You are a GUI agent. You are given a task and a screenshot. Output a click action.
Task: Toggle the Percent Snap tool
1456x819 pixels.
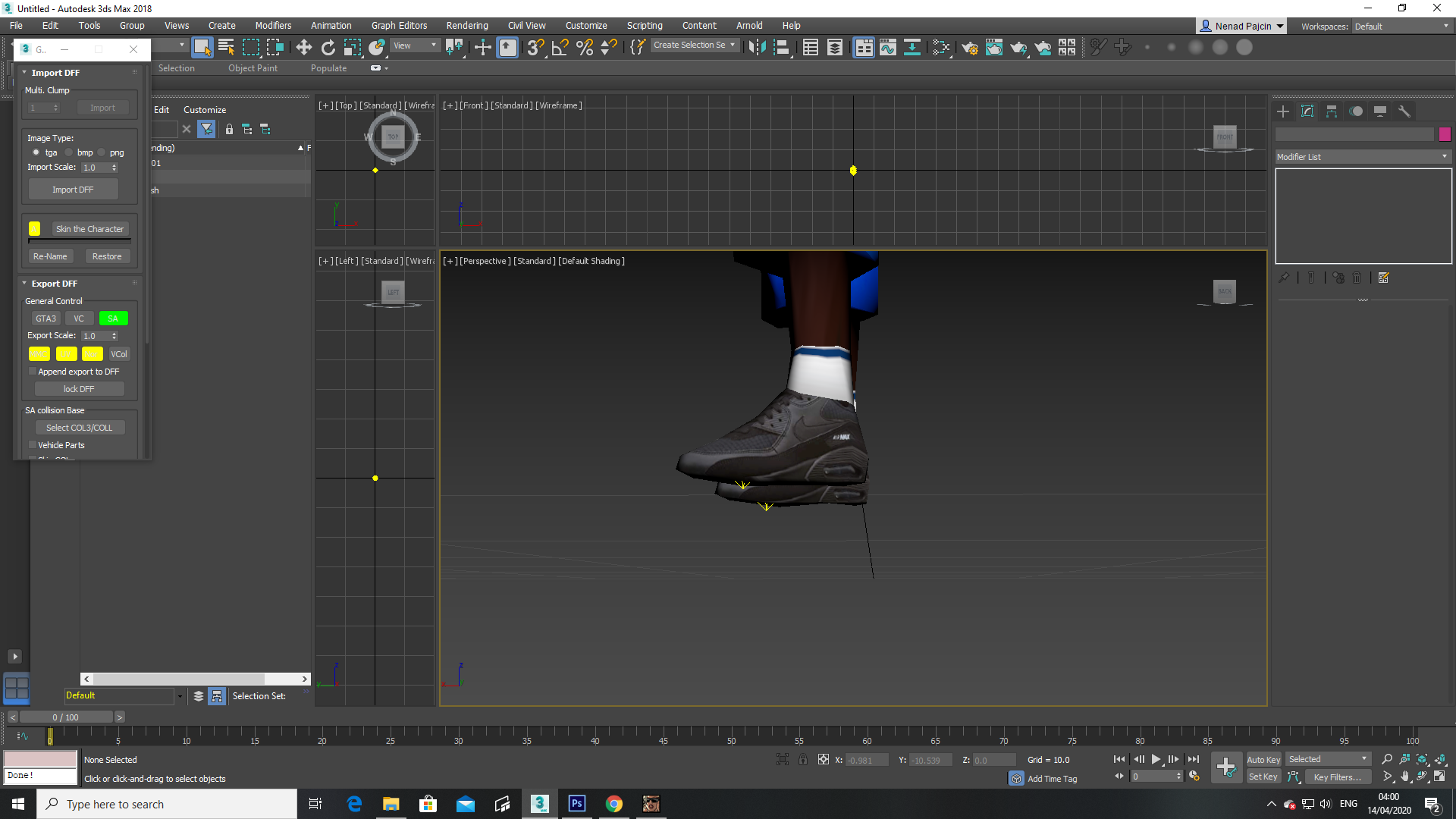(585, 47)
